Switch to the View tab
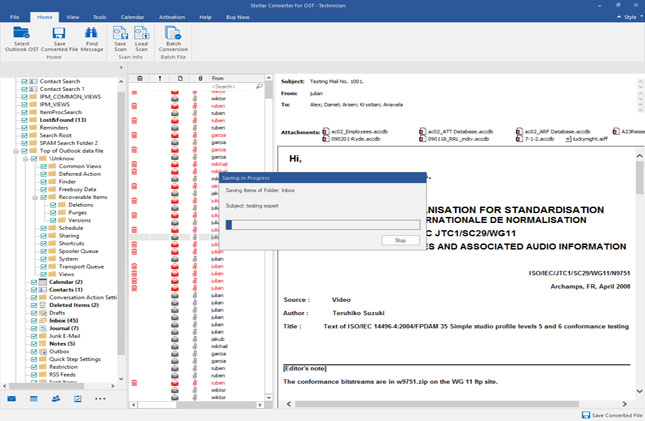 coord(73,17)
